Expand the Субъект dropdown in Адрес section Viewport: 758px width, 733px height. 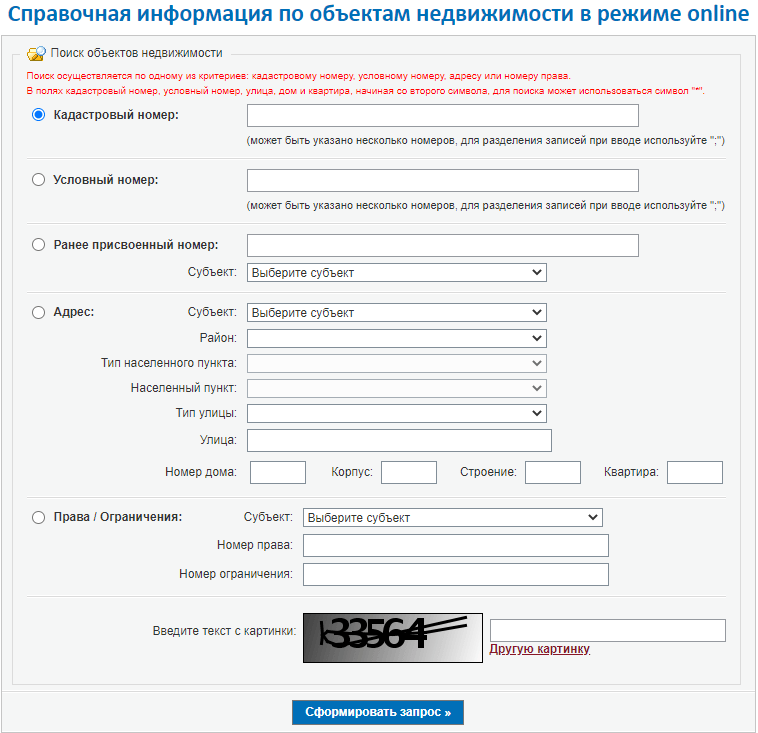396,312
